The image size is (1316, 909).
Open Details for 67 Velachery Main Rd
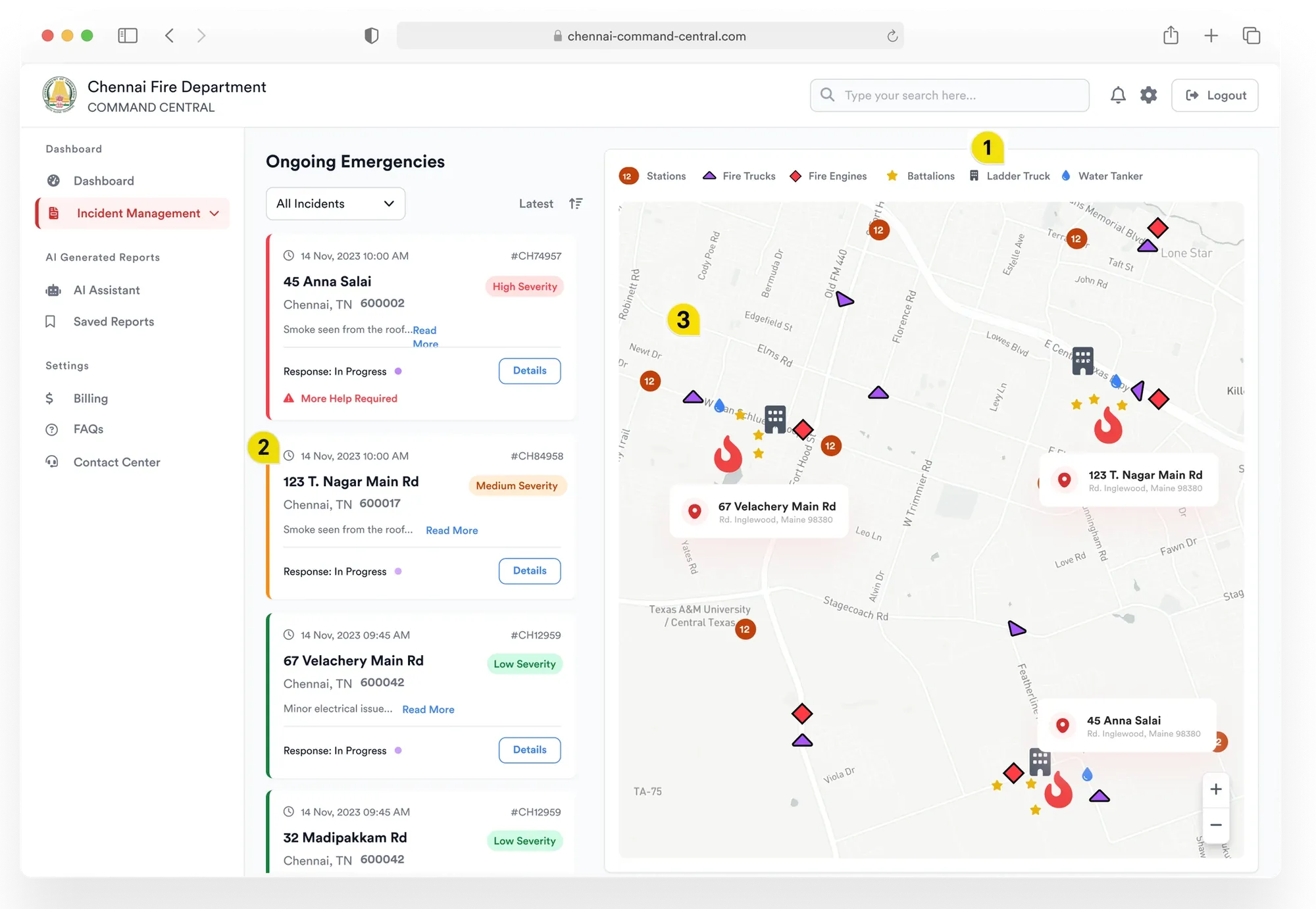coord(530,750)
